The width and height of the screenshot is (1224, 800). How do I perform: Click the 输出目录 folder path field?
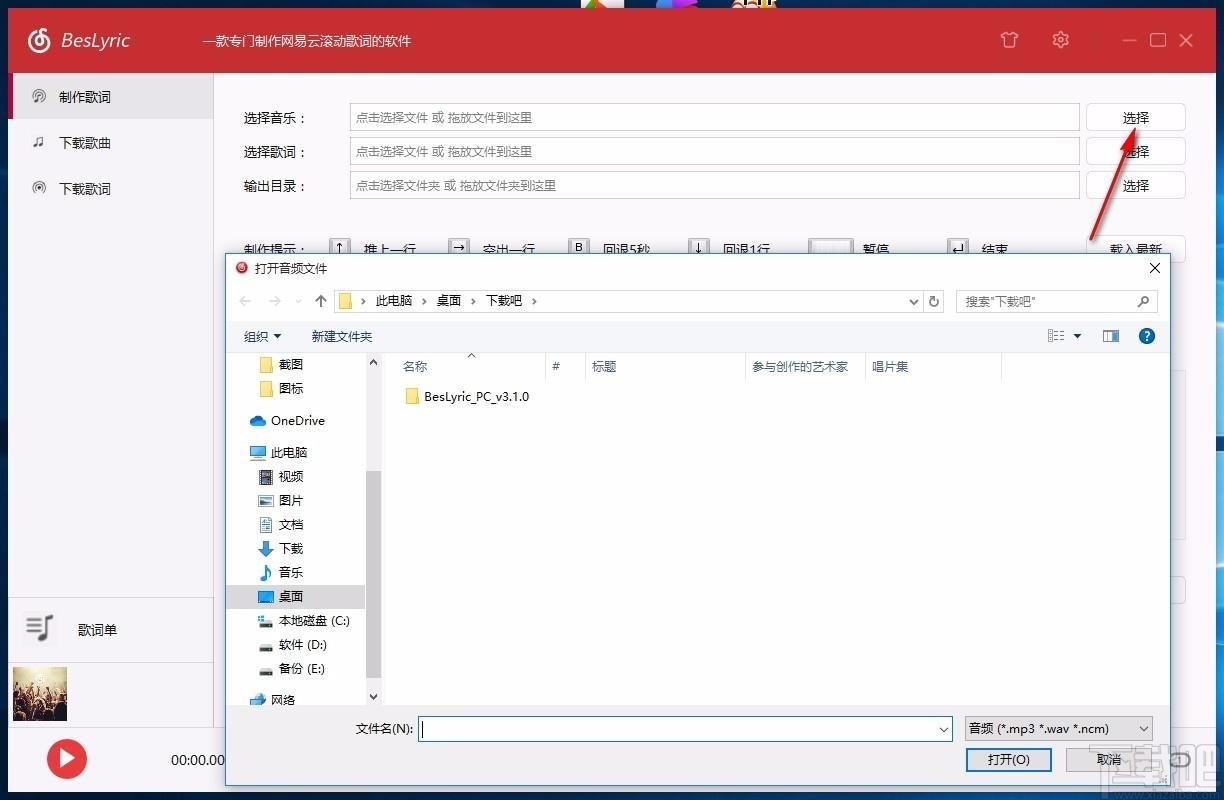pyautogui.click(x=715, y=185)
